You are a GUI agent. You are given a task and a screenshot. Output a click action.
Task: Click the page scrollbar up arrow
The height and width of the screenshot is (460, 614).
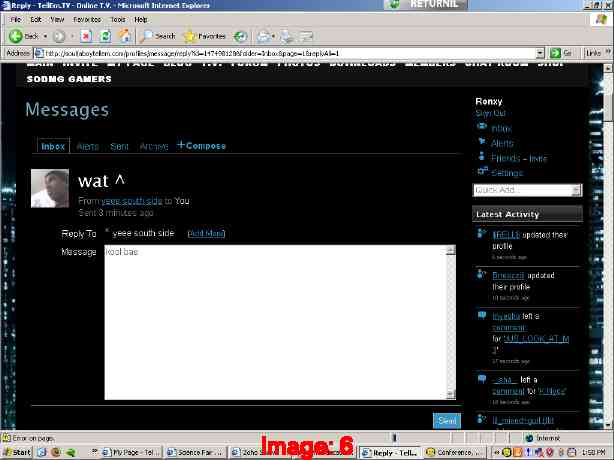(608, 68)
